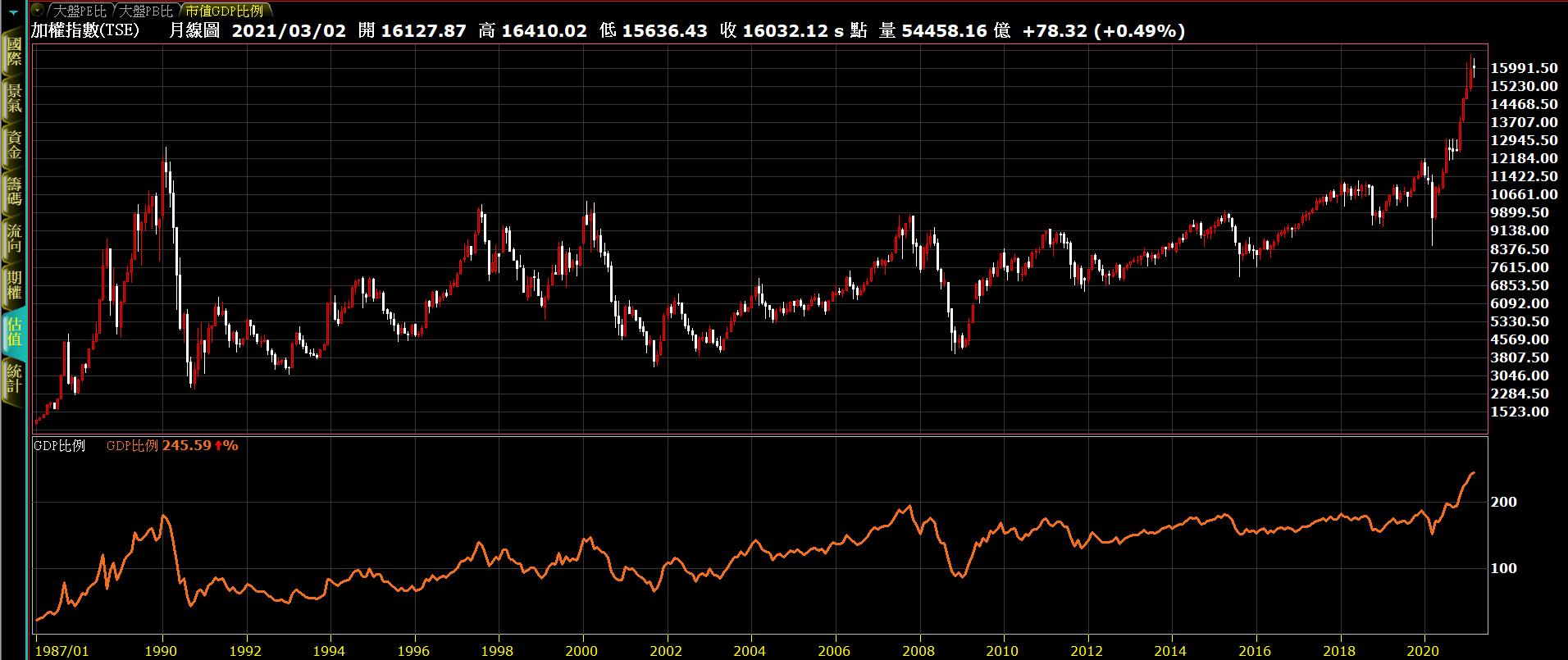Open the 資金 sidebar tab
Image resolution: width=1568 pixels, height=660 pixels.
(x=14, y=145)
